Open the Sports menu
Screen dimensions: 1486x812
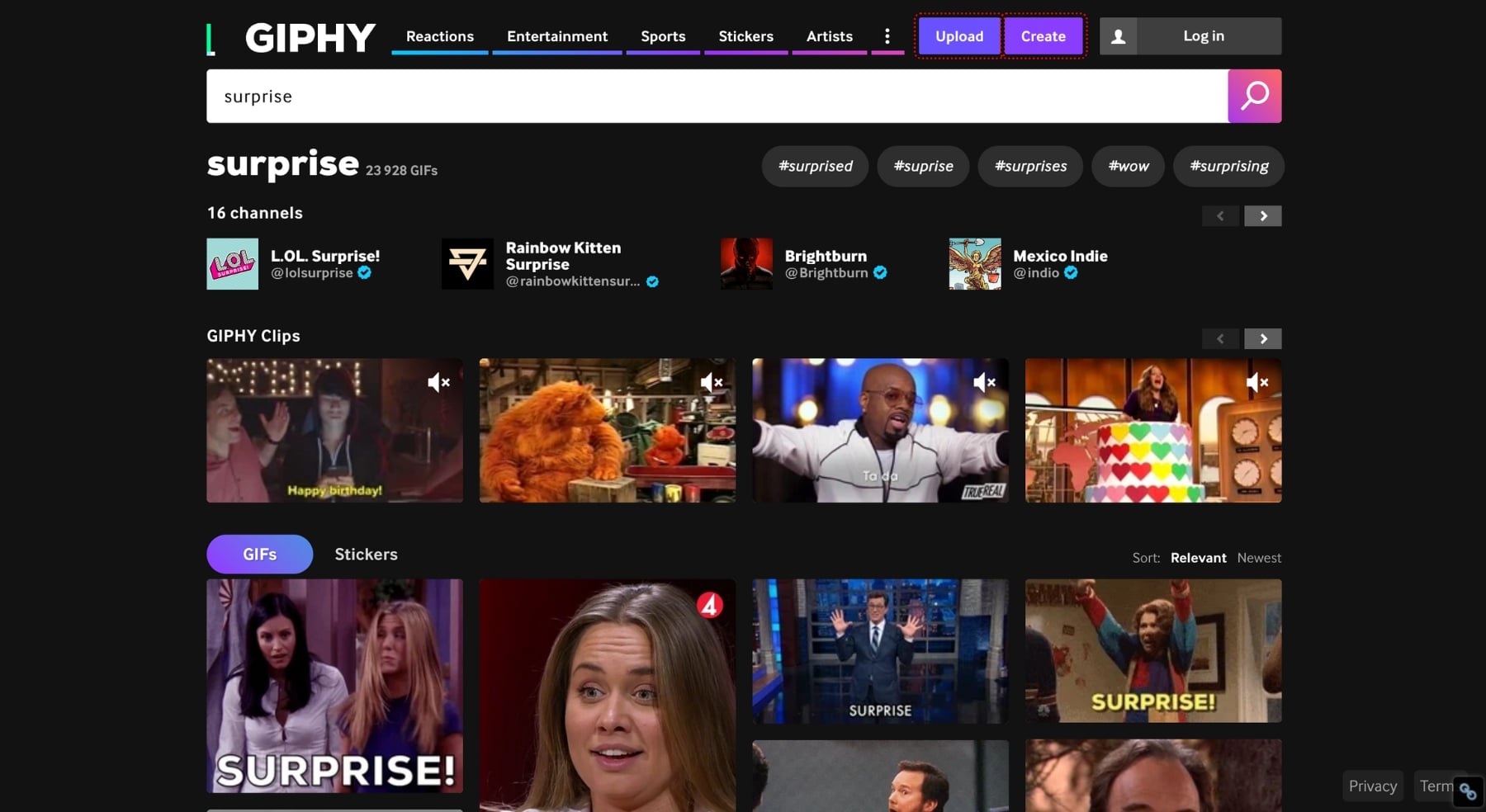663,36
